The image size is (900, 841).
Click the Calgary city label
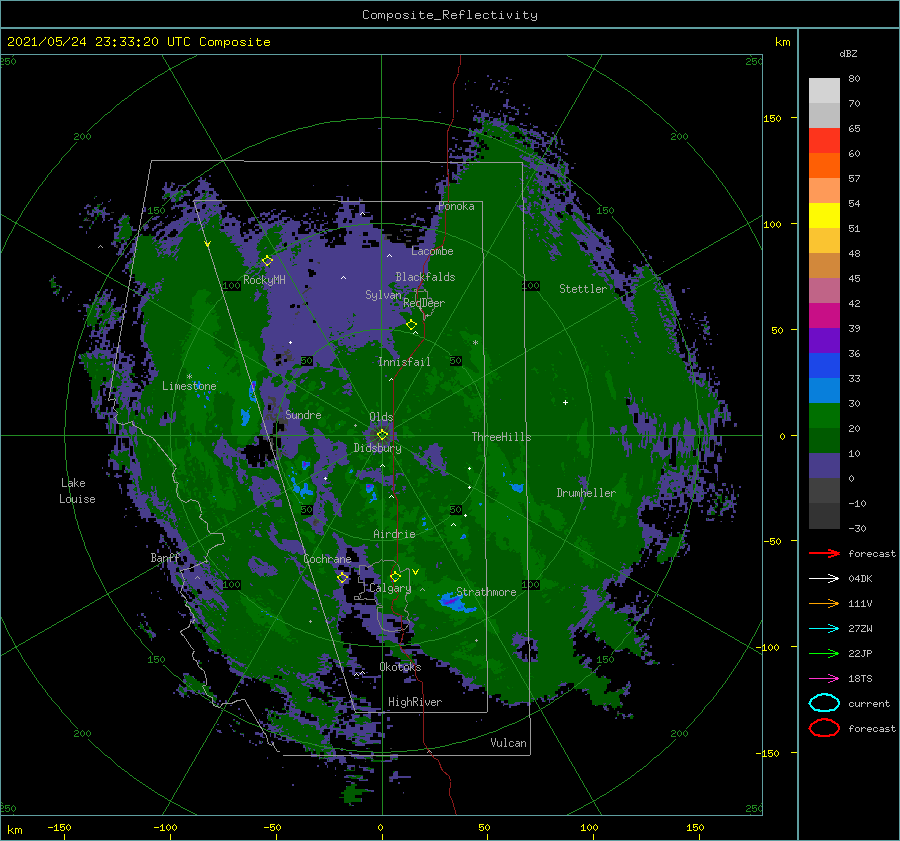(x=390, y=588)
